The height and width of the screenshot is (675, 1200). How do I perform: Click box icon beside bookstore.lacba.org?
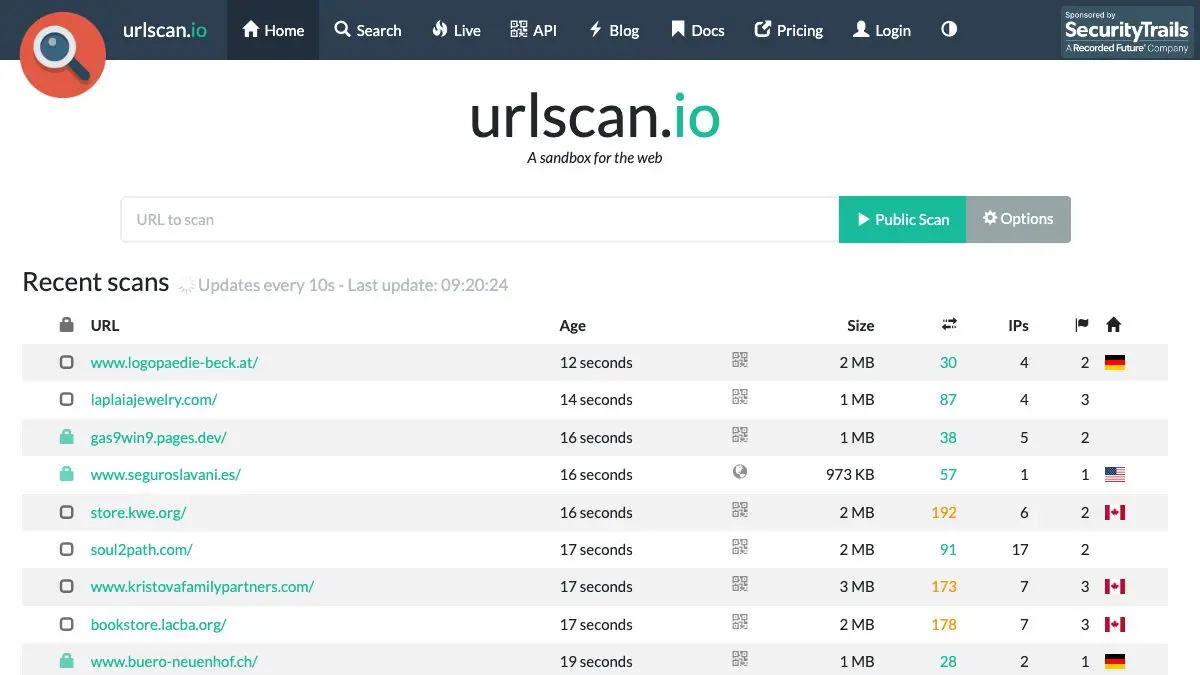67,624
